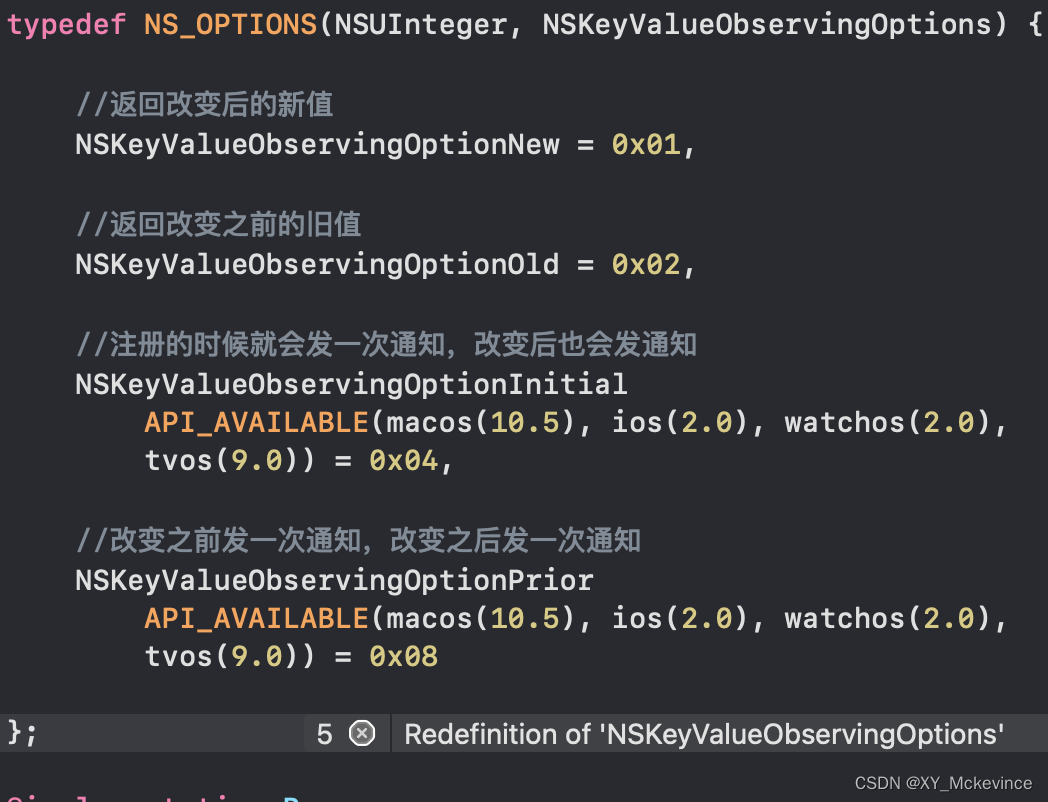Click the closing brace and semicolon
1048x802 pixels.
point(24,733)
